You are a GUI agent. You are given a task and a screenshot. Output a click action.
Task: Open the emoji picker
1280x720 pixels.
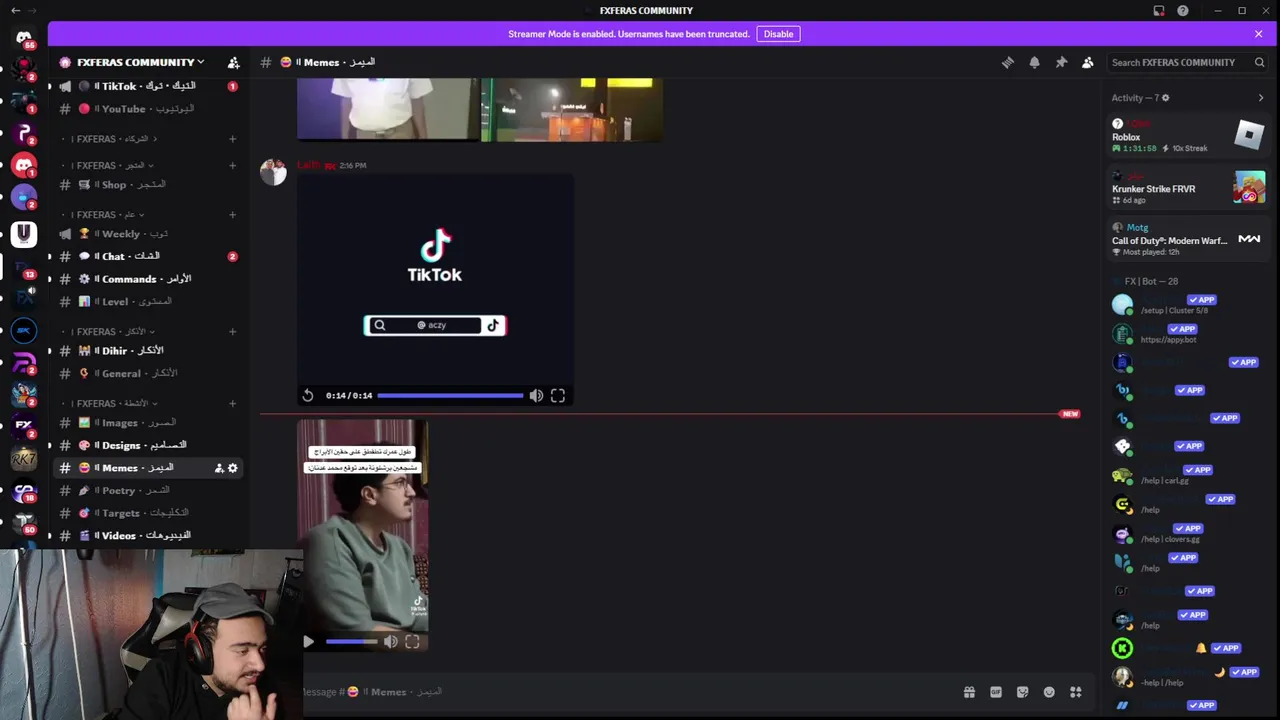1049,692
